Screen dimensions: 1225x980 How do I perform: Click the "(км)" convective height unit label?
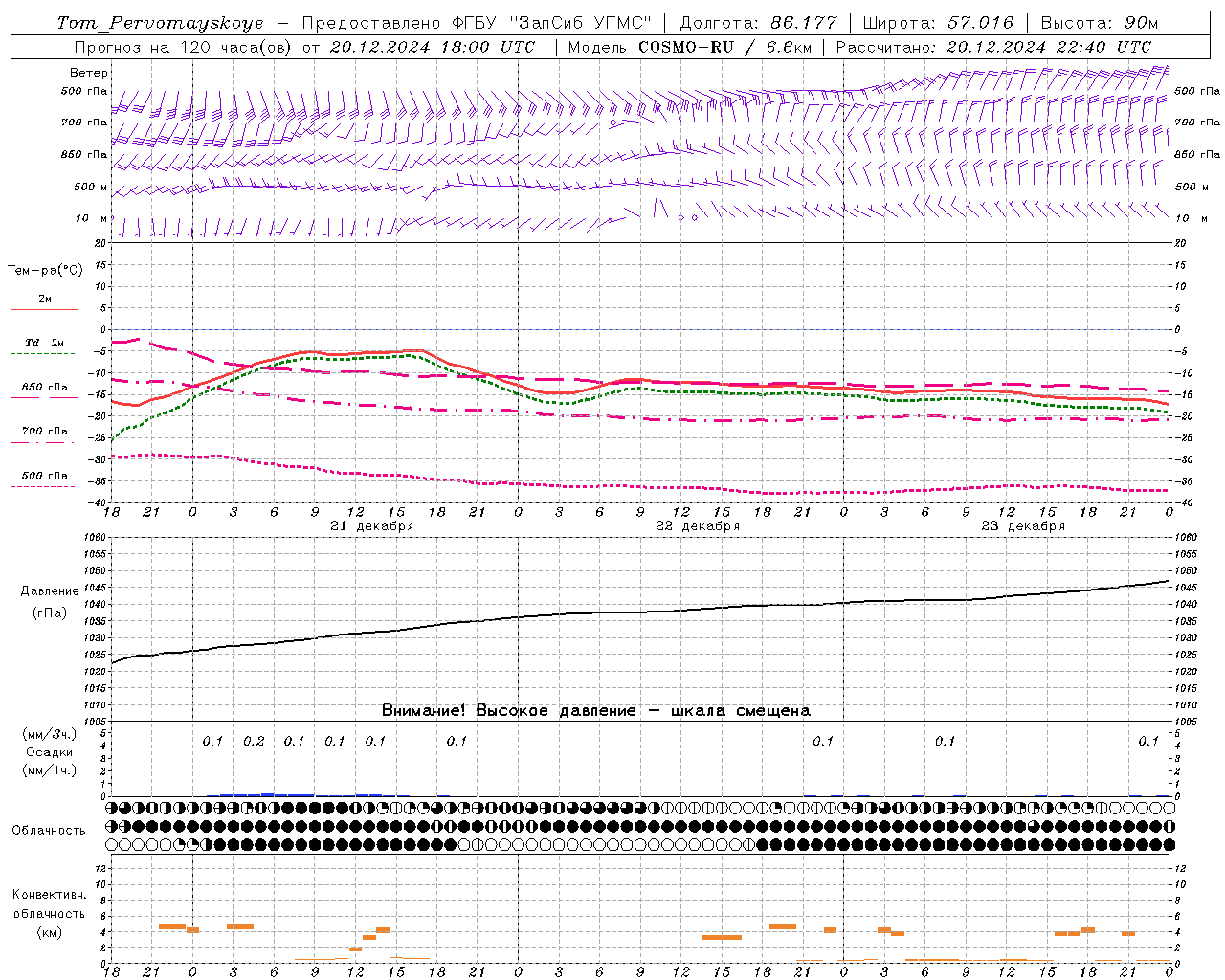(50, 932)
